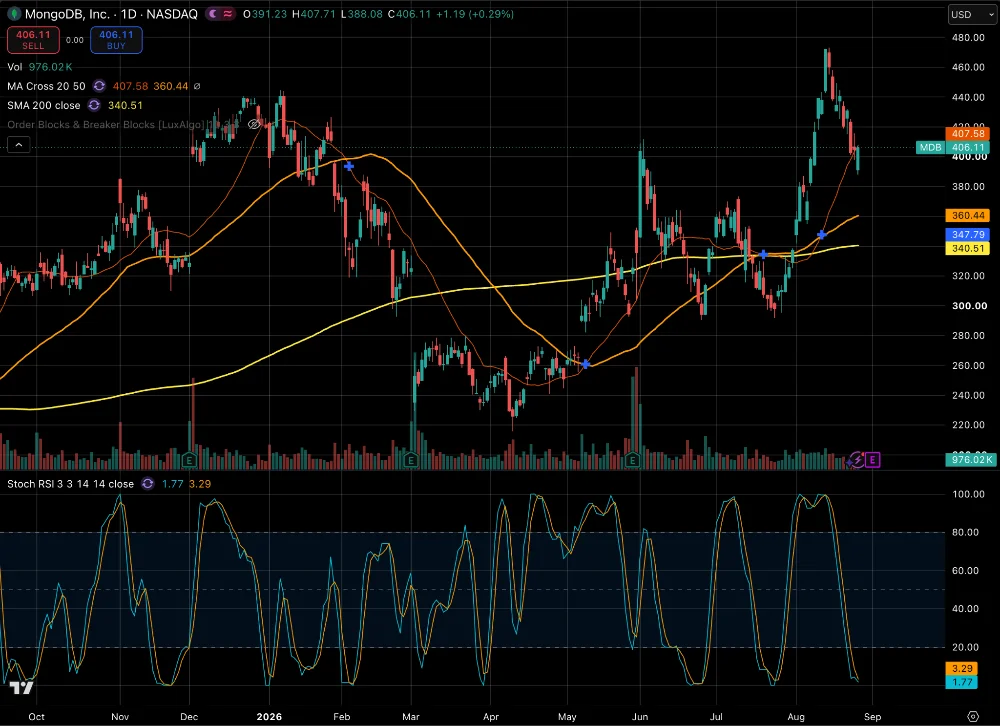Click the December earnings E marker

coord(189,459)
